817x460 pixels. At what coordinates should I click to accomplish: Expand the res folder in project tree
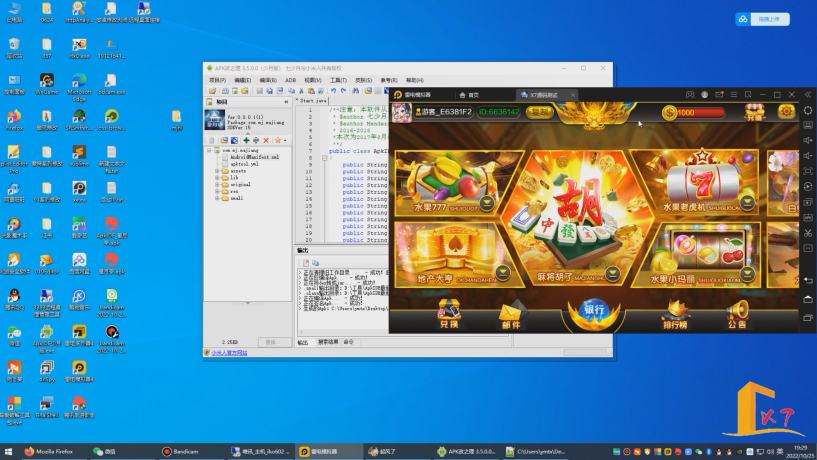tap(217, 191)
